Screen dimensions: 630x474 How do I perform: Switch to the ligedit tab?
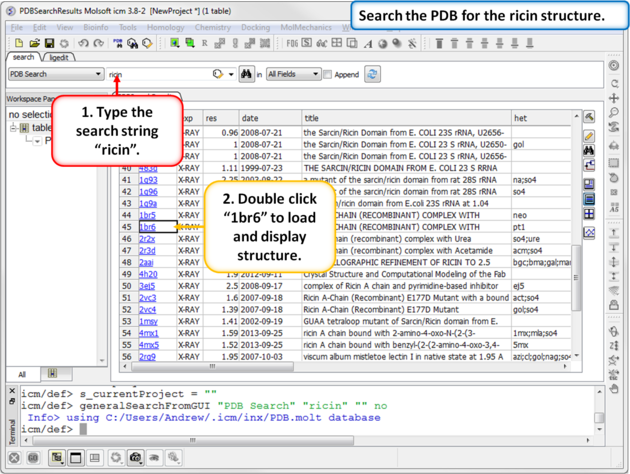(59, 58)
